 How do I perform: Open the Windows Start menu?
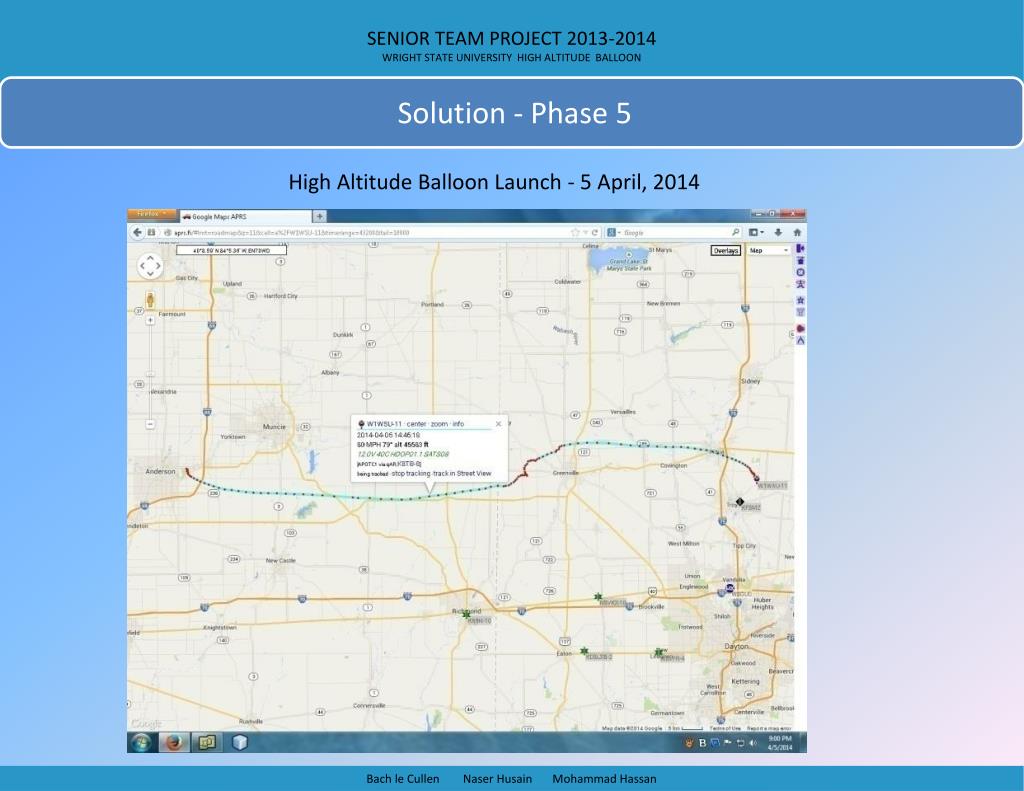click(142, 743)
